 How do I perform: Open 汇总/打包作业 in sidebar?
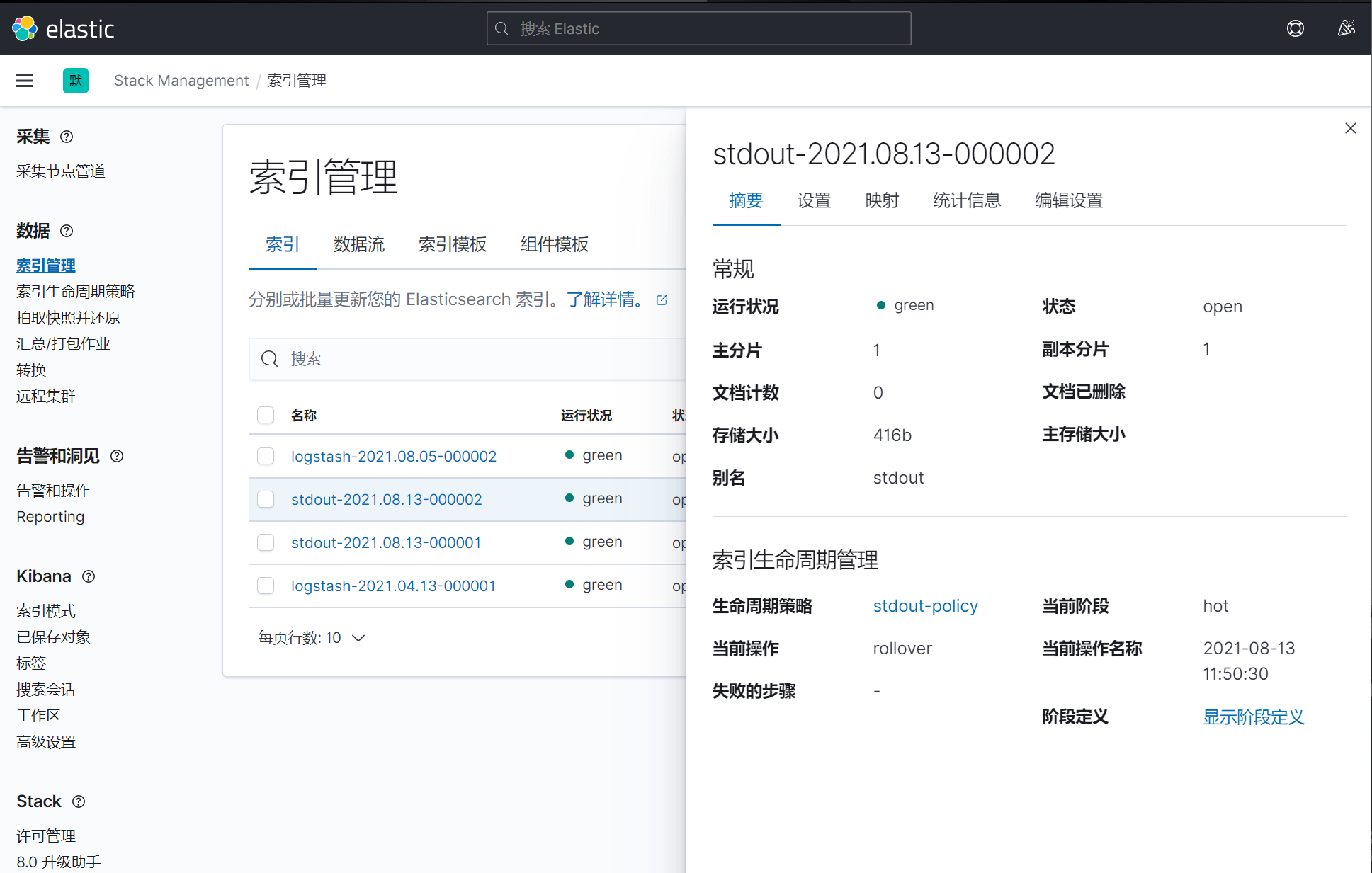[63, 343]
